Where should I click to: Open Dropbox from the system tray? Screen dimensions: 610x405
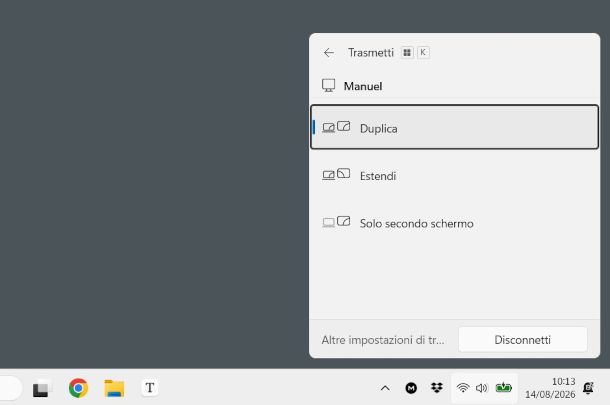pos(437,387)
